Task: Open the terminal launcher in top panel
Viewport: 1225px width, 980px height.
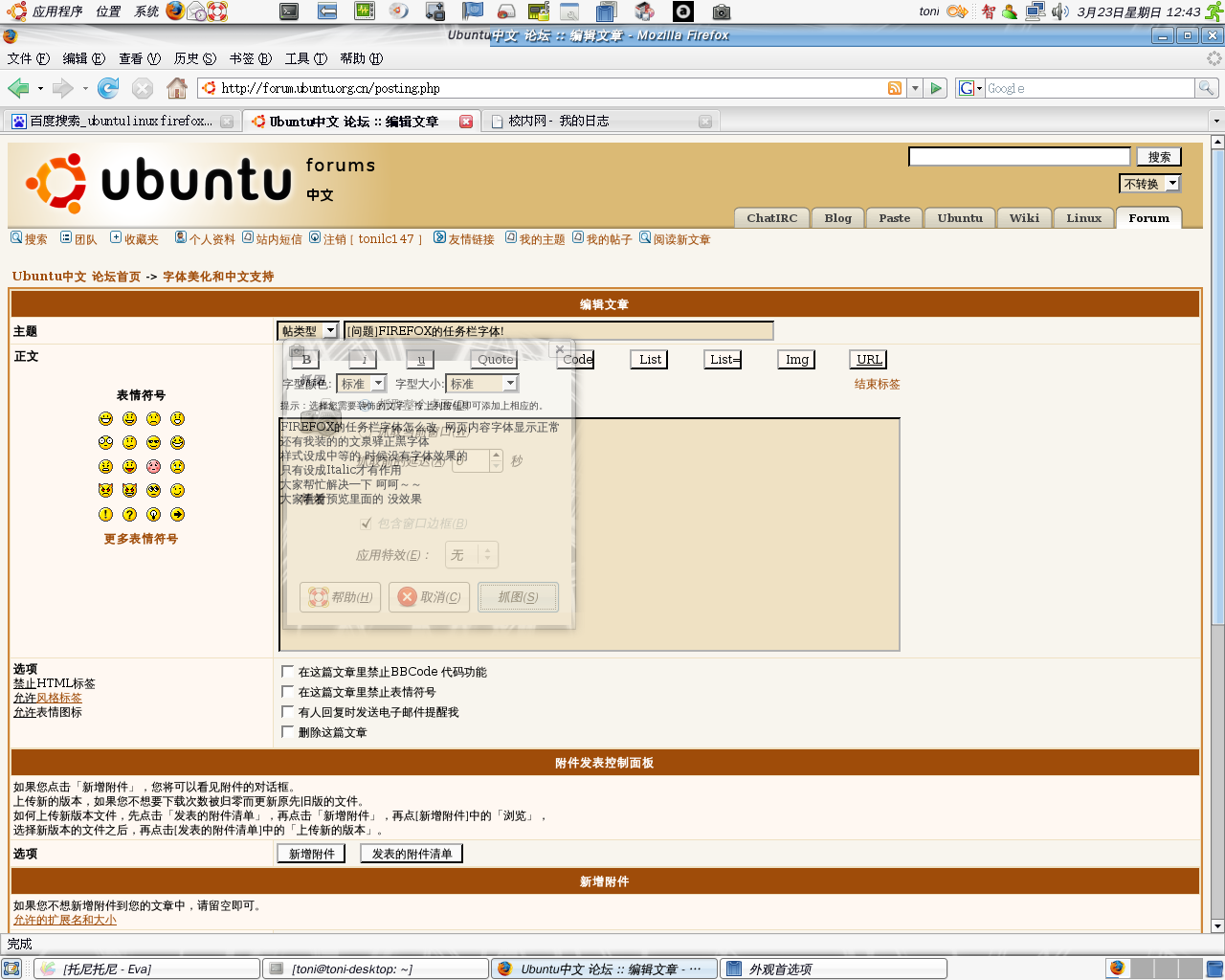Action: coord(289,11)
